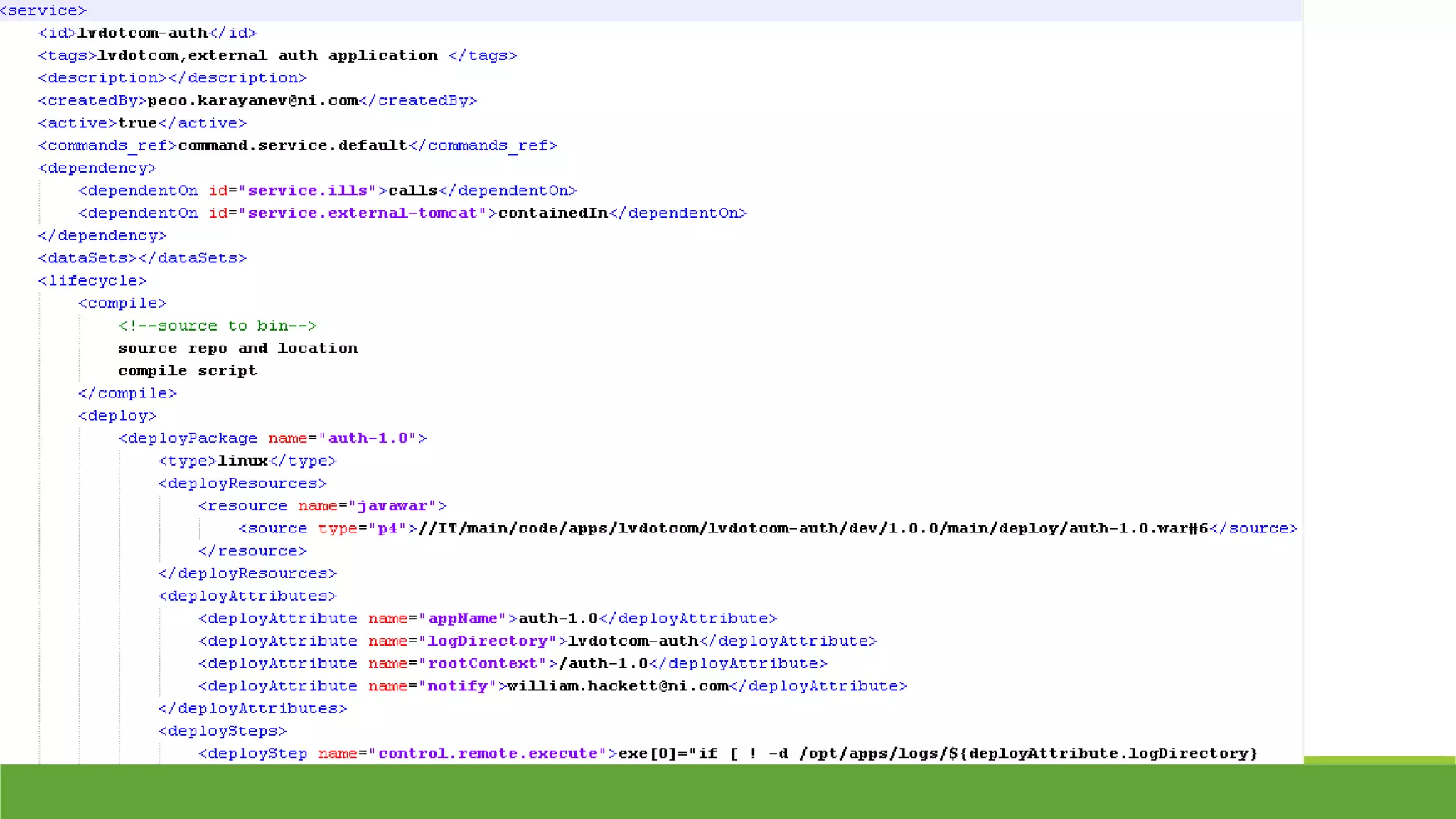Click the source to bin comment
This screenshot has width=1456, height=819.
[x=218, y=326]
